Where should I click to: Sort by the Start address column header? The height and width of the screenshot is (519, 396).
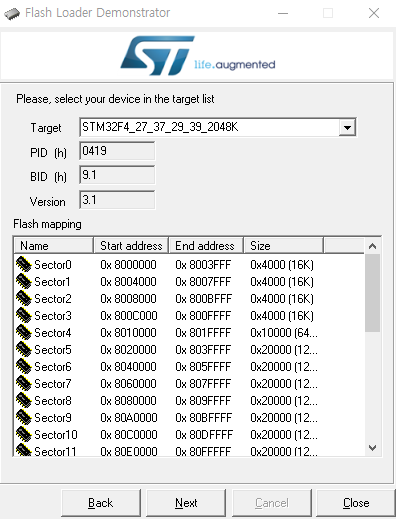131,246
